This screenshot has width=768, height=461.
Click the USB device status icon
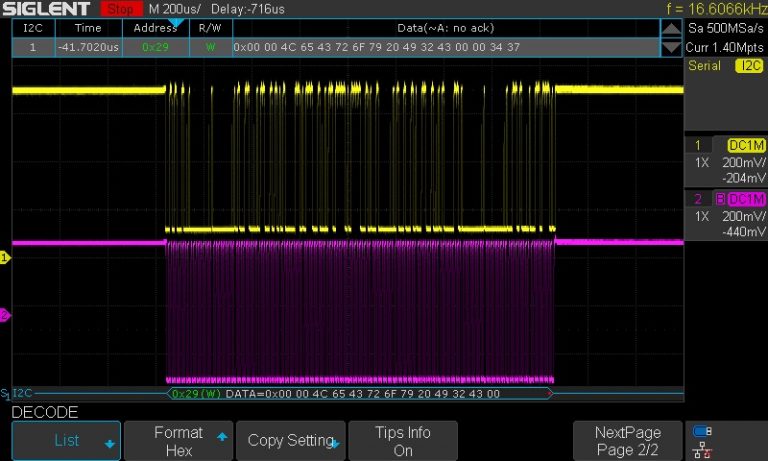[702, 432]
